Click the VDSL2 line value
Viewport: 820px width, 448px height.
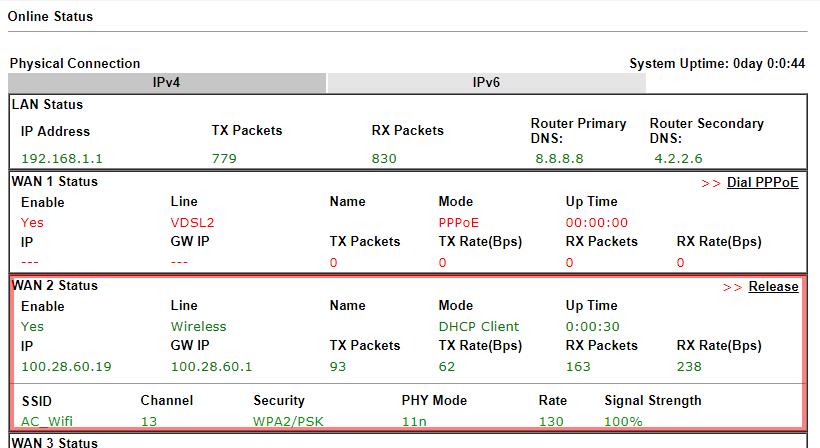click(192, 222)
